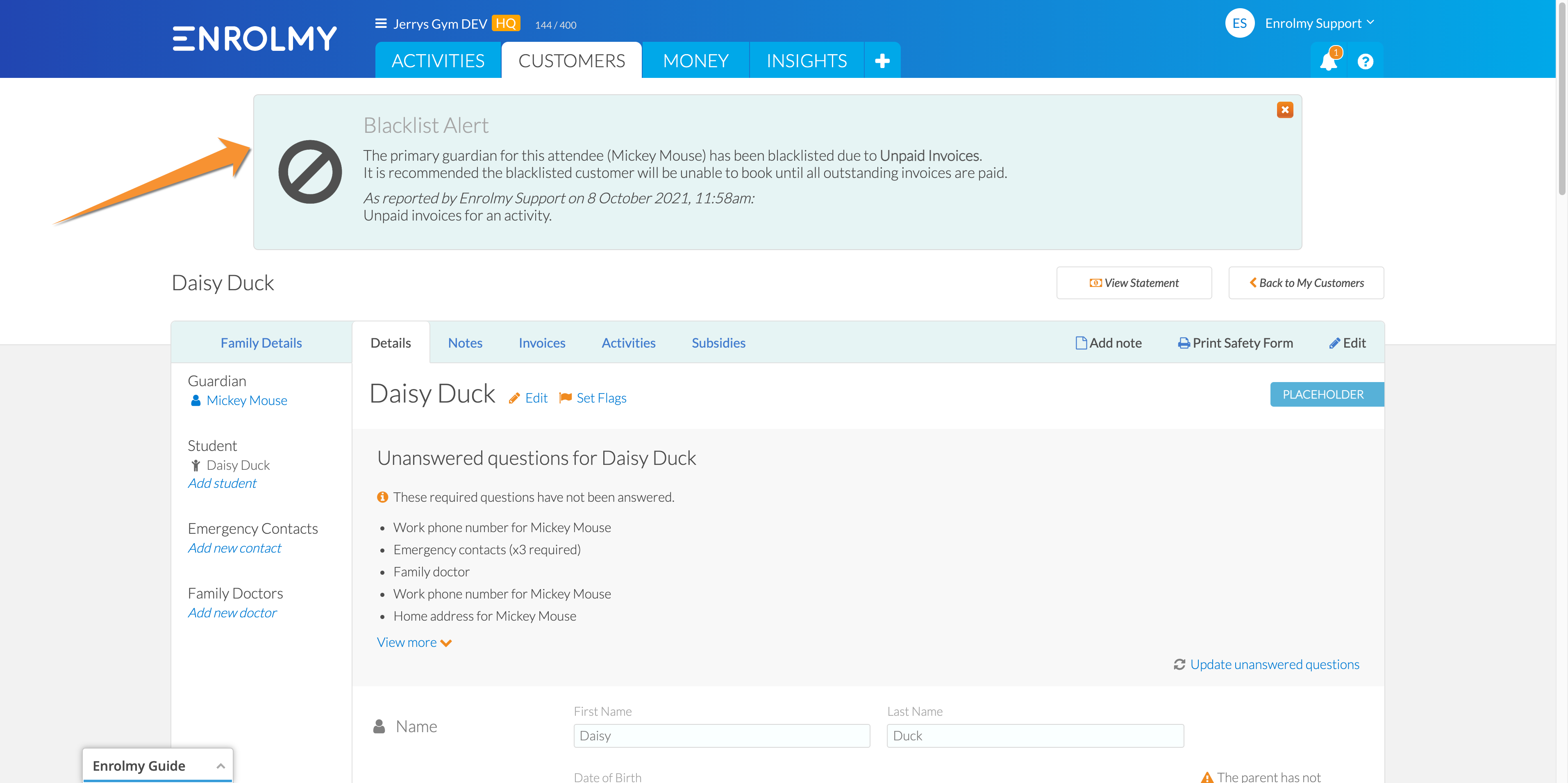
Task: Click the flag icon for Set Flags
Action: (x=566, y=398)
